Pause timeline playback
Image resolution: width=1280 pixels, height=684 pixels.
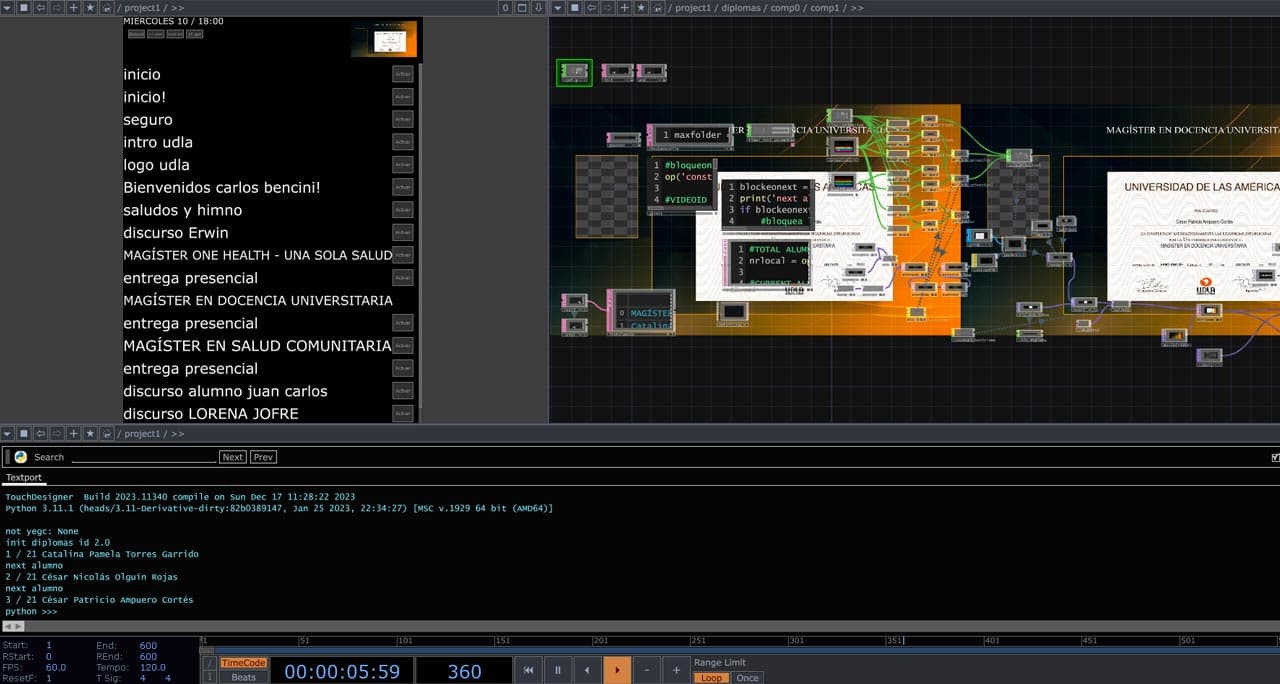point(558,670)
